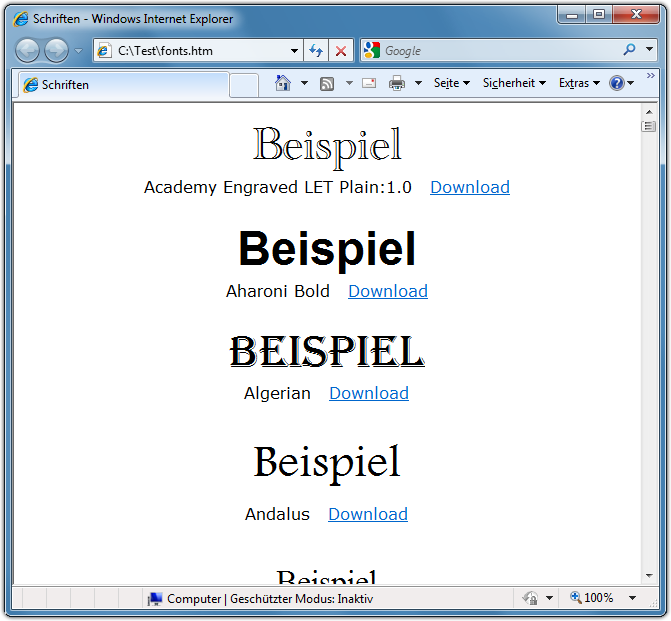The image size is (671, 621).
Task: Click the Print icon in toolbar
Action: click(x=397, y=84)
